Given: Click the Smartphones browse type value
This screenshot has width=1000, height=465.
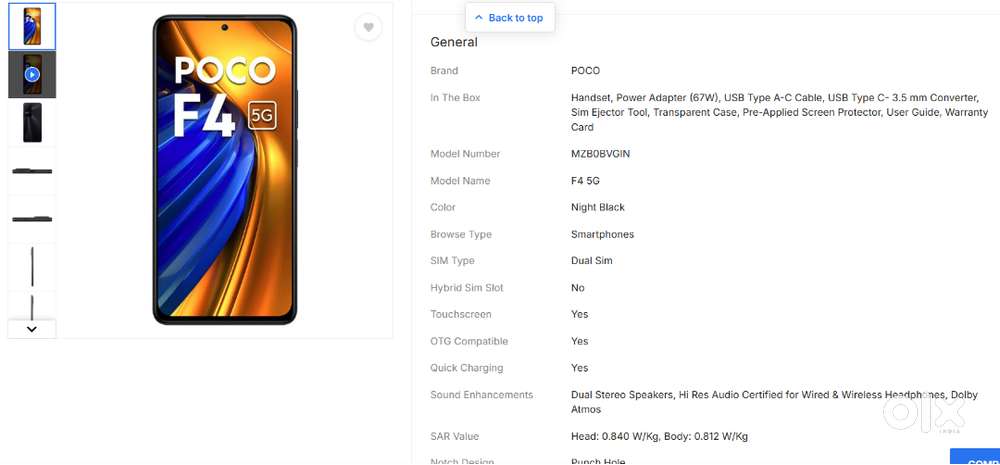Looking at the screenshot, I should pos(603,234).
